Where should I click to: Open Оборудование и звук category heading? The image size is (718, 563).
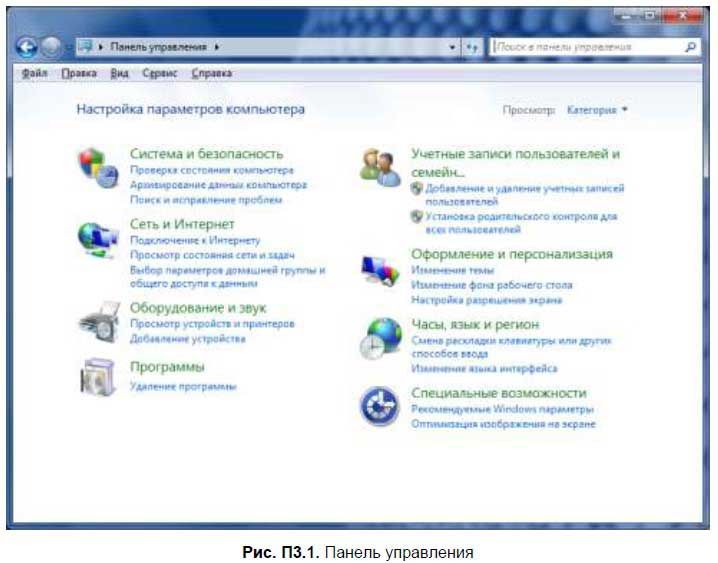(198, 308)
